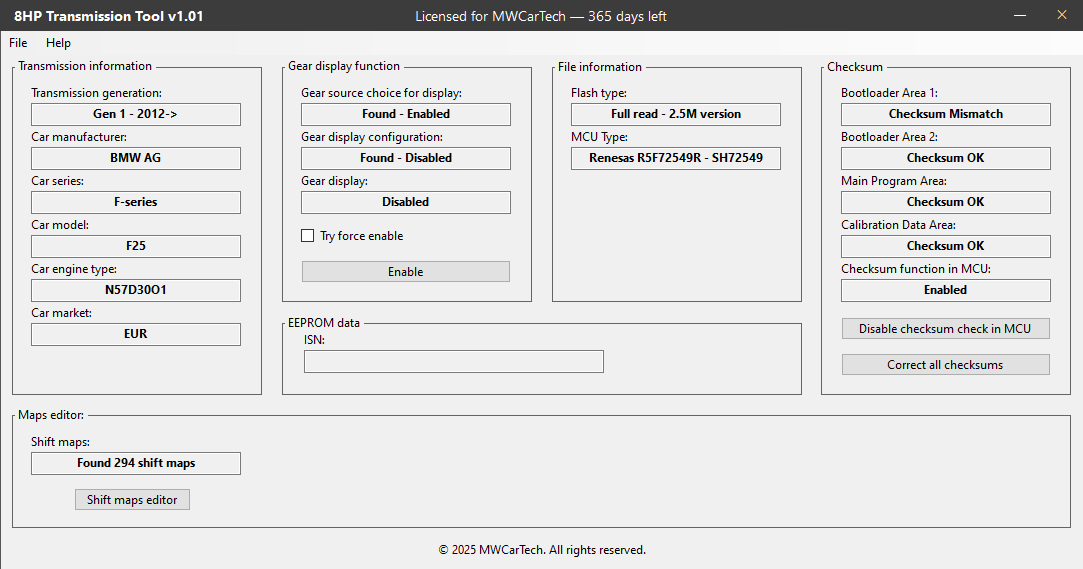This screenshot has height=569, width=1083.
Task: Click Calibration Data Area Checksum OK field
Action: [946, 246]
